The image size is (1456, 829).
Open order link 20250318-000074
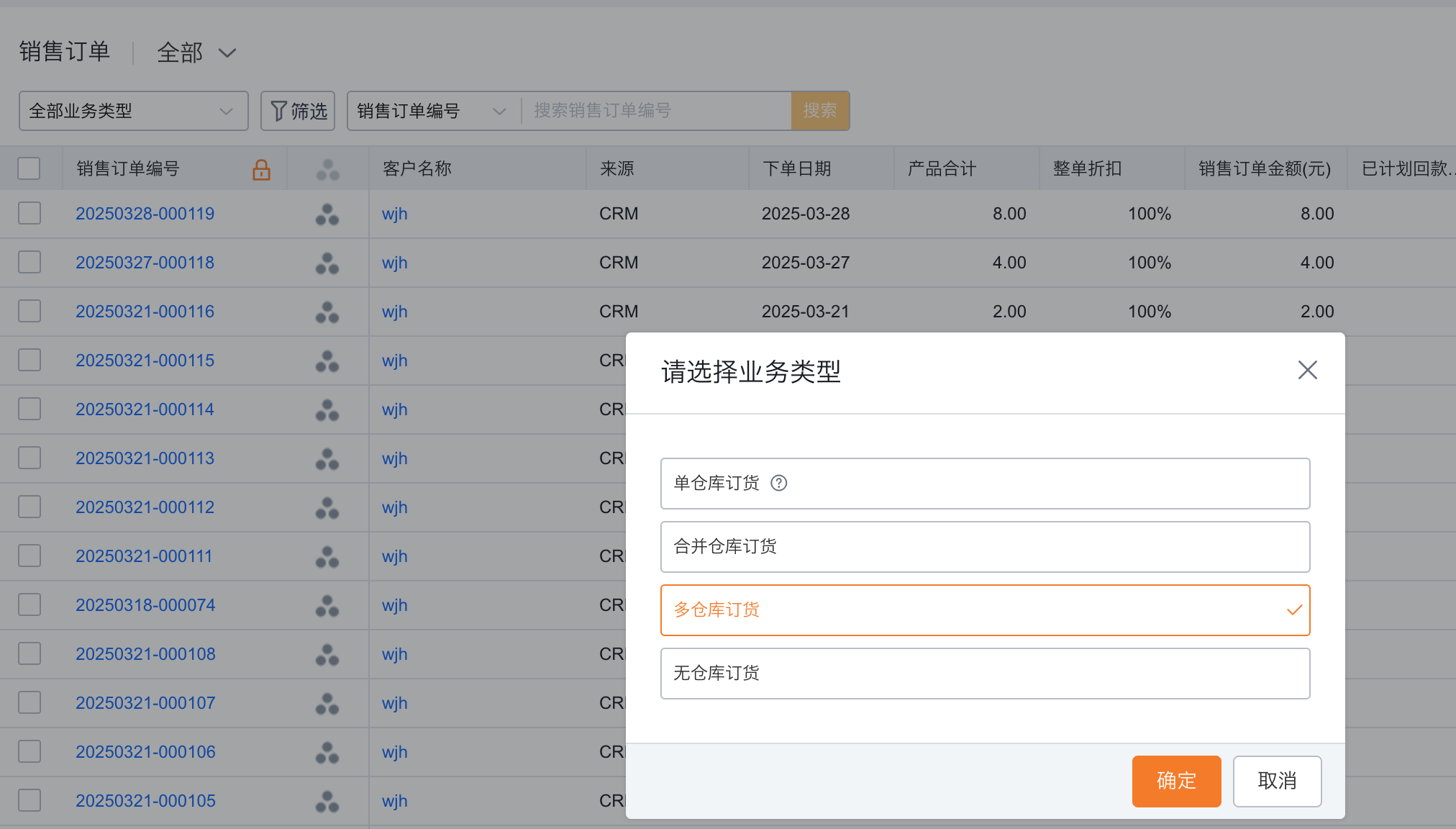[x=145, y=605]
